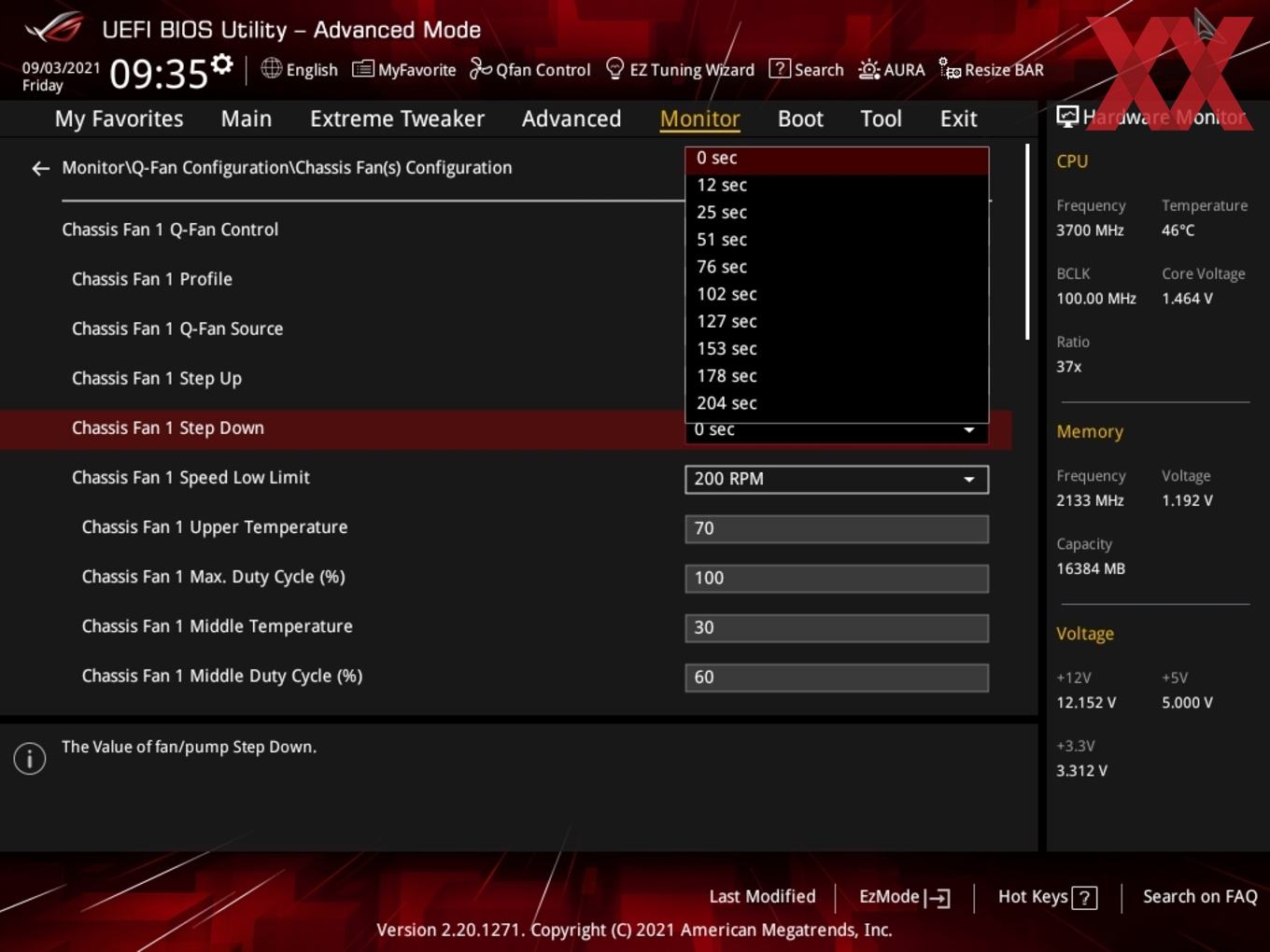Open the My Favorites tab
This screenshot has height=952, width=1270.
pyautogui.click(x=119, y=119)
